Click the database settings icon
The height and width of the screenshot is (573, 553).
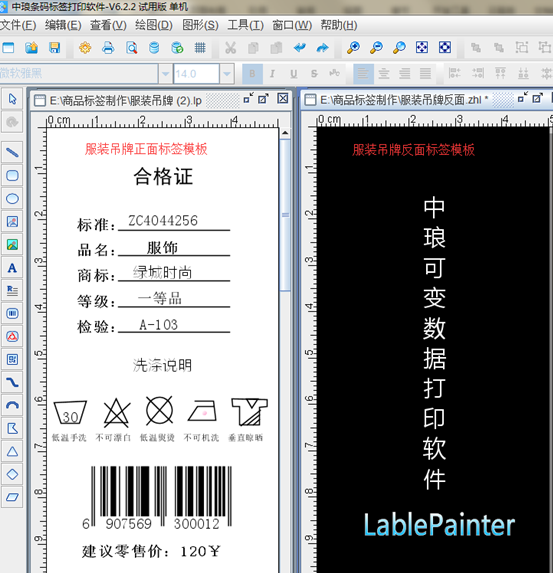(x=154, y=48)
